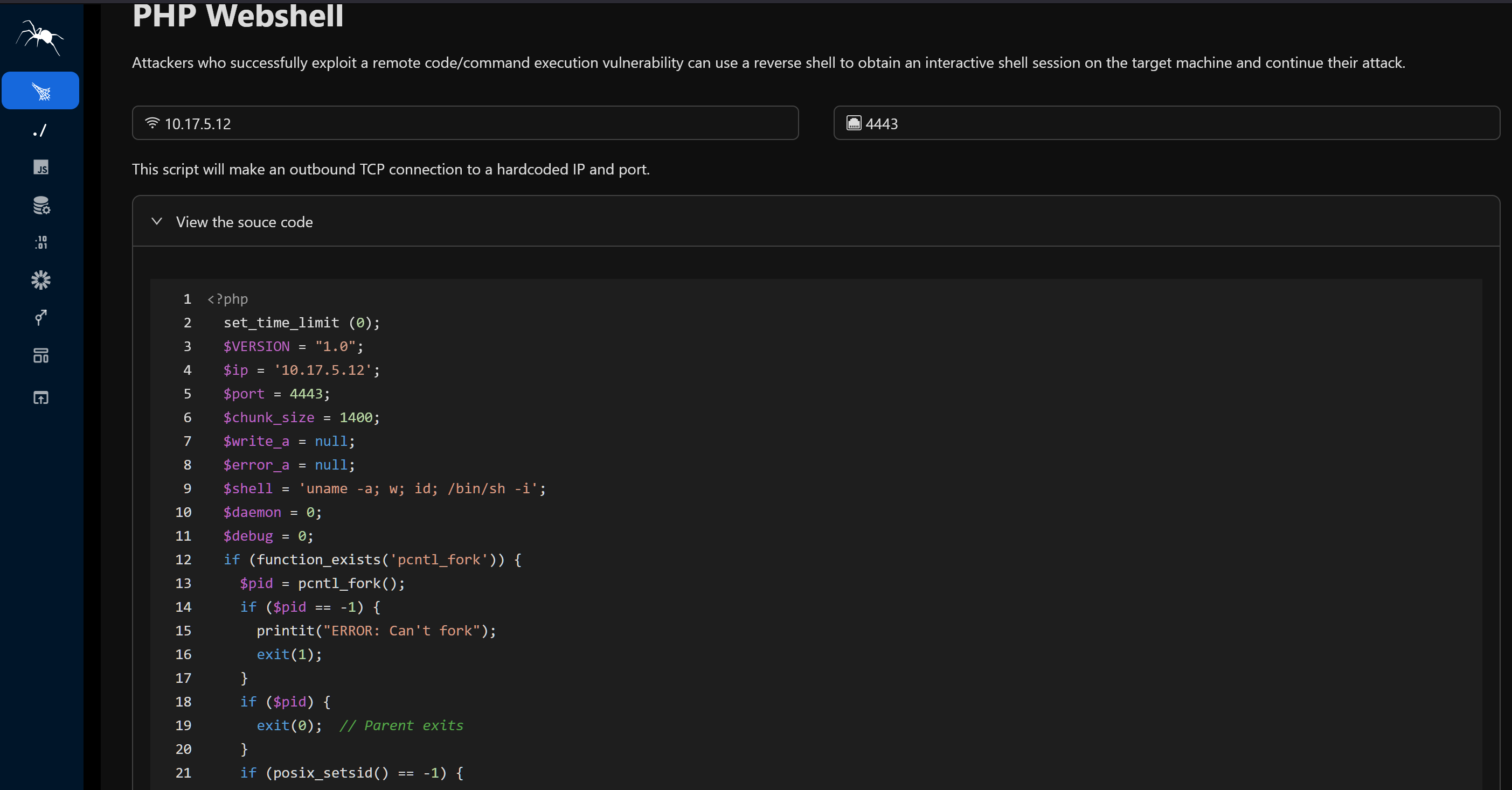The width and height of the screenshot is (1512, 790).
Task: Click the 'View the souce code' header
Action: tap(816, 222)
